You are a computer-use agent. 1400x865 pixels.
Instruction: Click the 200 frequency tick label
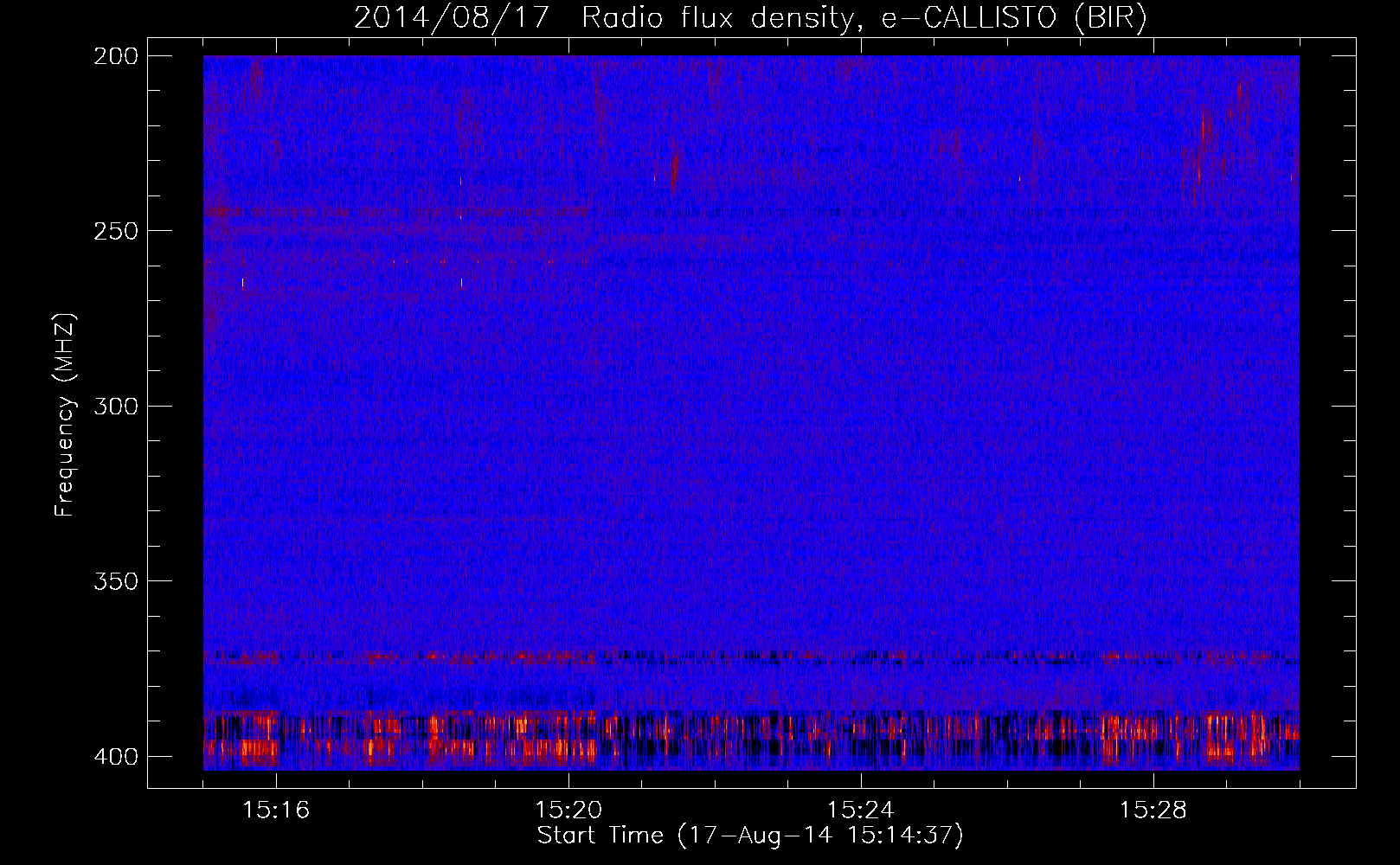[116, 56]
